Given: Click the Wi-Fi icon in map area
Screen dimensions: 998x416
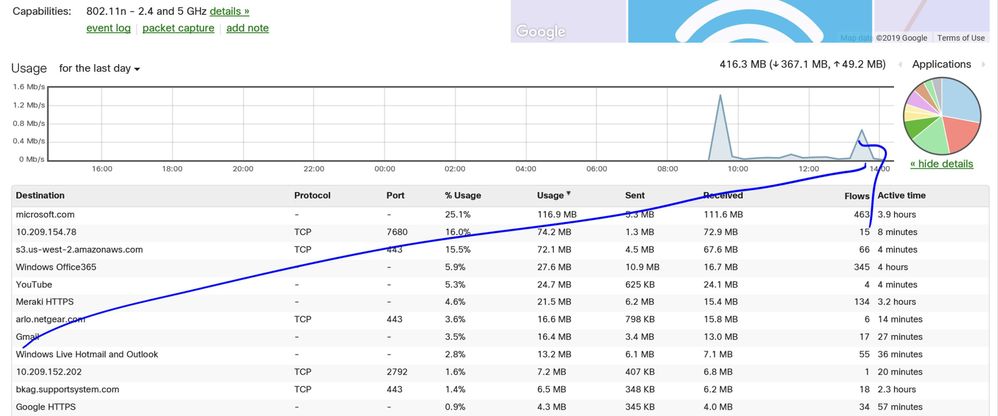Looking at the screenshot, I should (748, 22).
